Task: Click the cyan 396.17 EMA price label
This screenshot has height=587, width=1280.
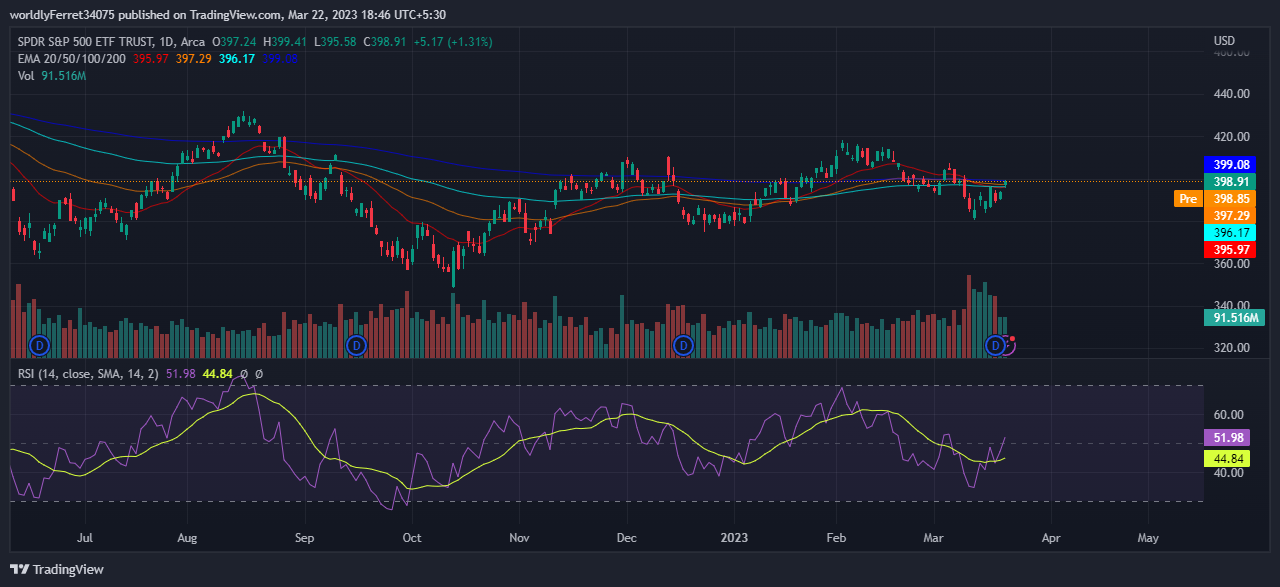Action: [1231, 232]
